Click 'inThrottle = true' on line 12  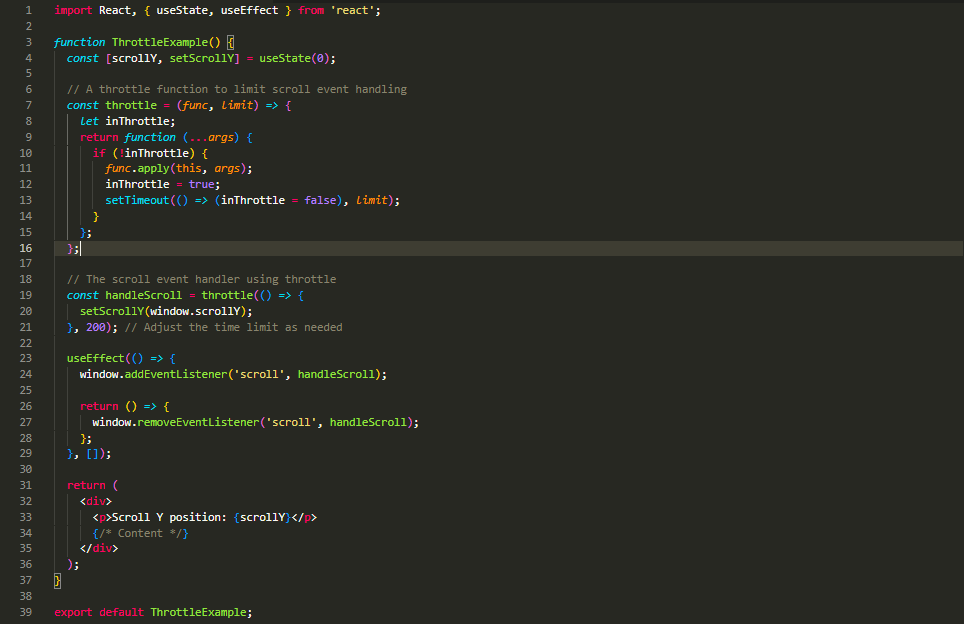pyautogui.click(x=160, y=184)
